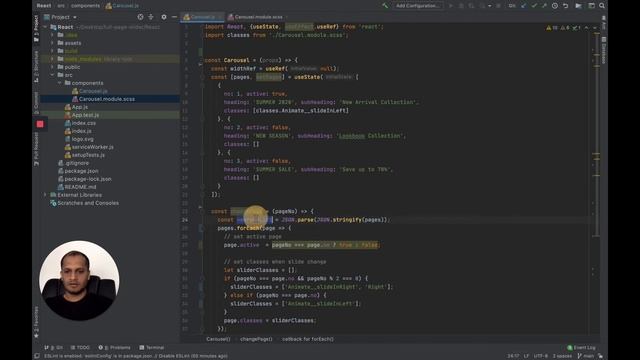Click the Git commit checkmark icon
640x360 pixels.
point(534,6)
